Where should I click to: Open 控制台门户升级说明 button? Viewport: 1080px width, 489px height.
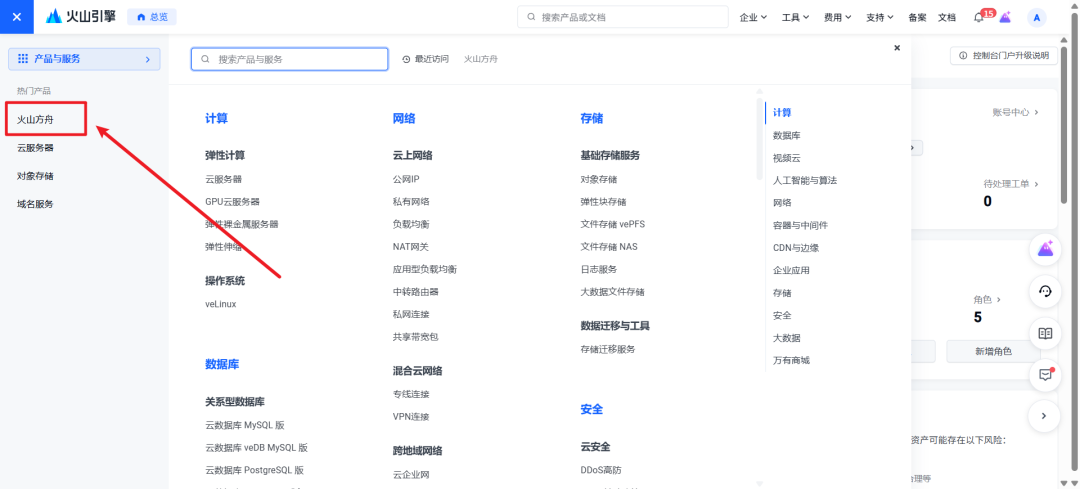click(1004, 56)
